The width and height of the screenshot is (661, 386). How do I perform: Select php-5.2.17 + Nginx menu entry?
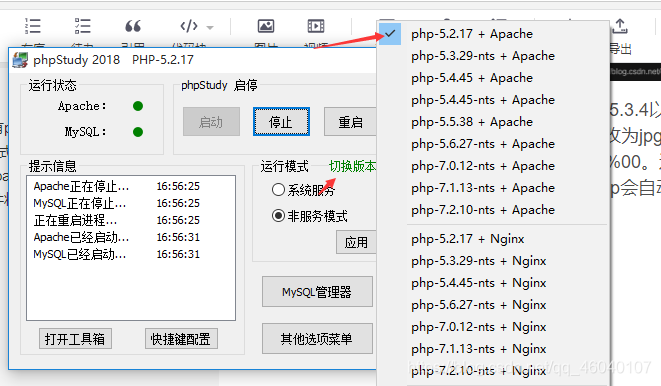tap(494, 239)
